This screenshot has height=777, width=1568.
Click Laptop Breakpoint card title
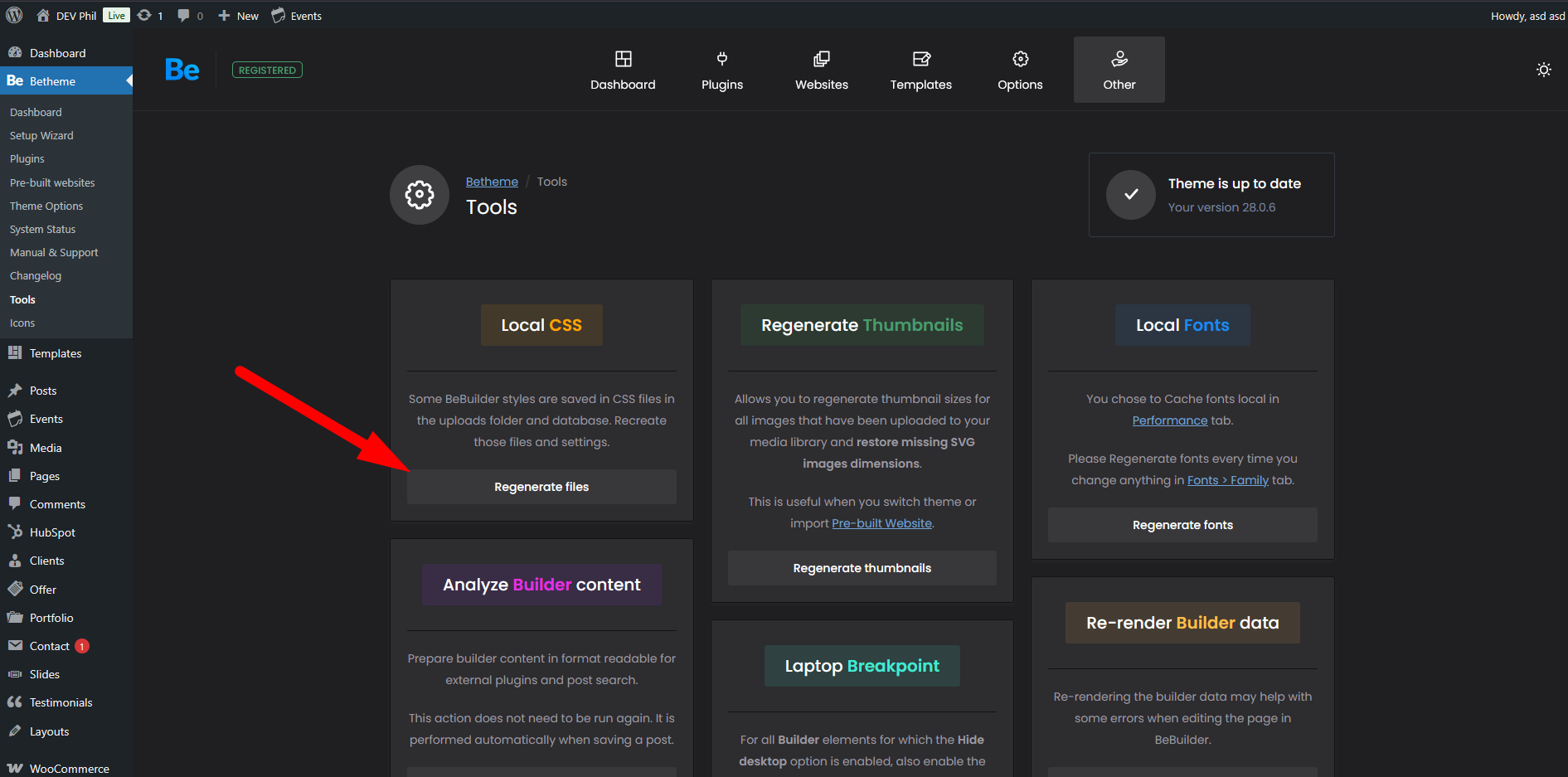point(862,666)
